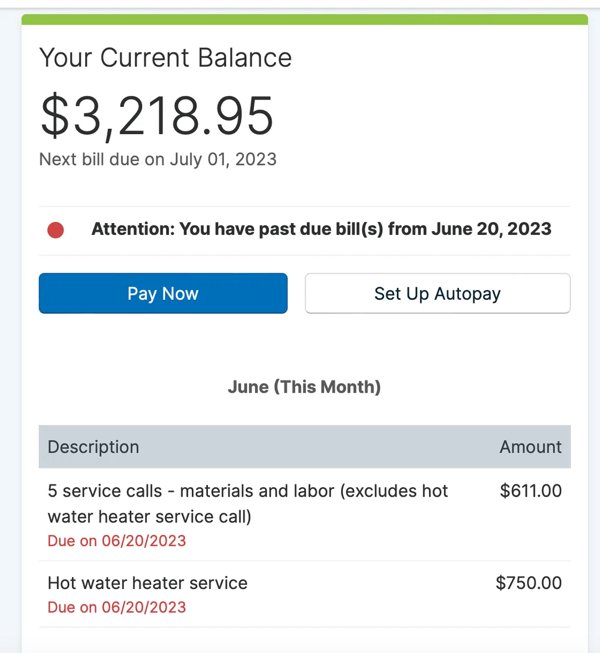
Task: Select the 5 service calls line item
Action: point(304,515)
